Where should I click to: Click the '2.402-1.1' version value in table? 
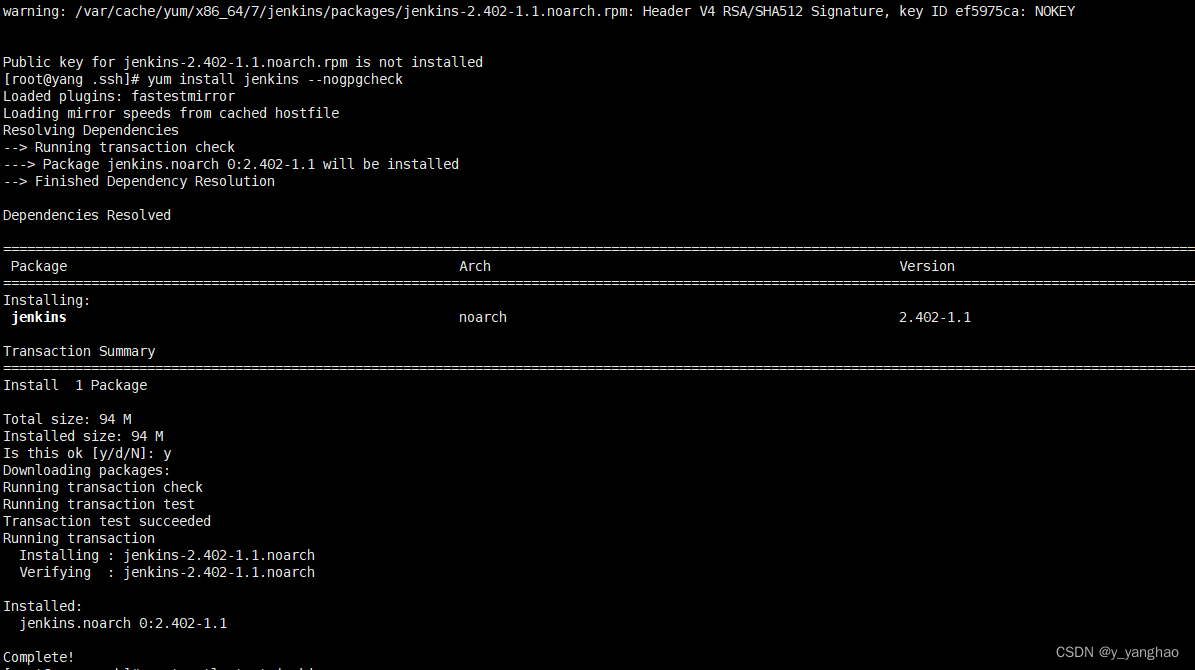point(935,318)
